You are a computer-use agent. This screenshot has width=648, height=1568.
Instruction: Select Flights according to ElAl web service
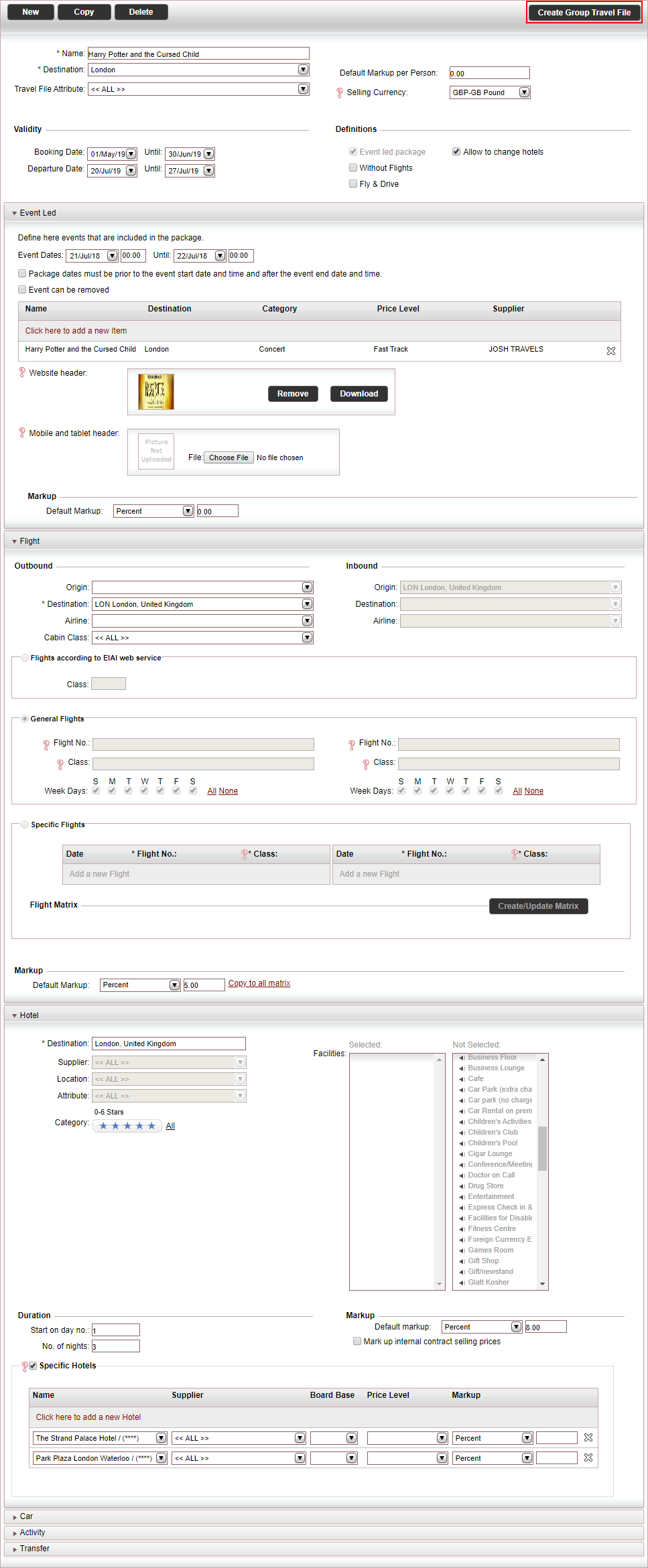tap(25, 658)
